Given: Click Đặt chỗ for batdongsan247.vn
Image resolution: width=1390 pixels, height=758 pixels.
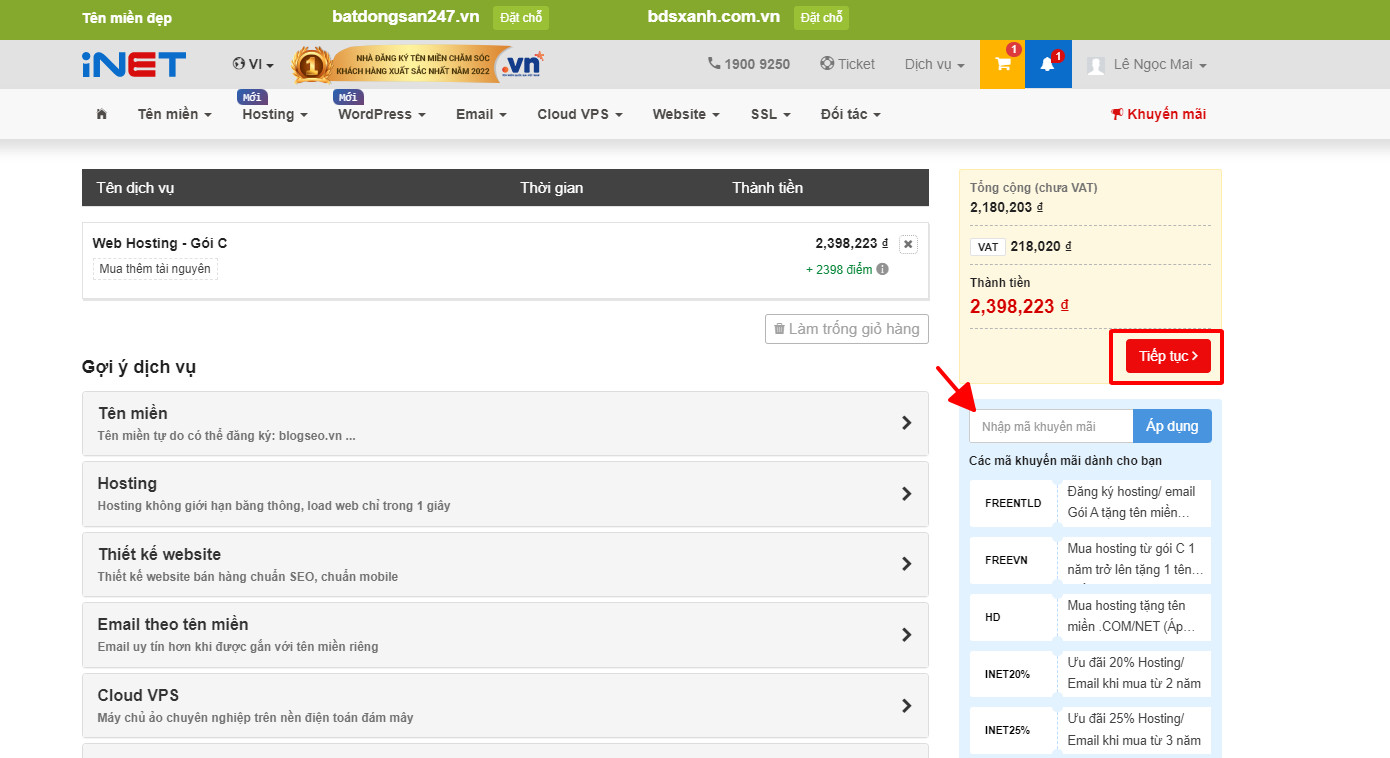Looking at the screenshot, I should [521, 18].
